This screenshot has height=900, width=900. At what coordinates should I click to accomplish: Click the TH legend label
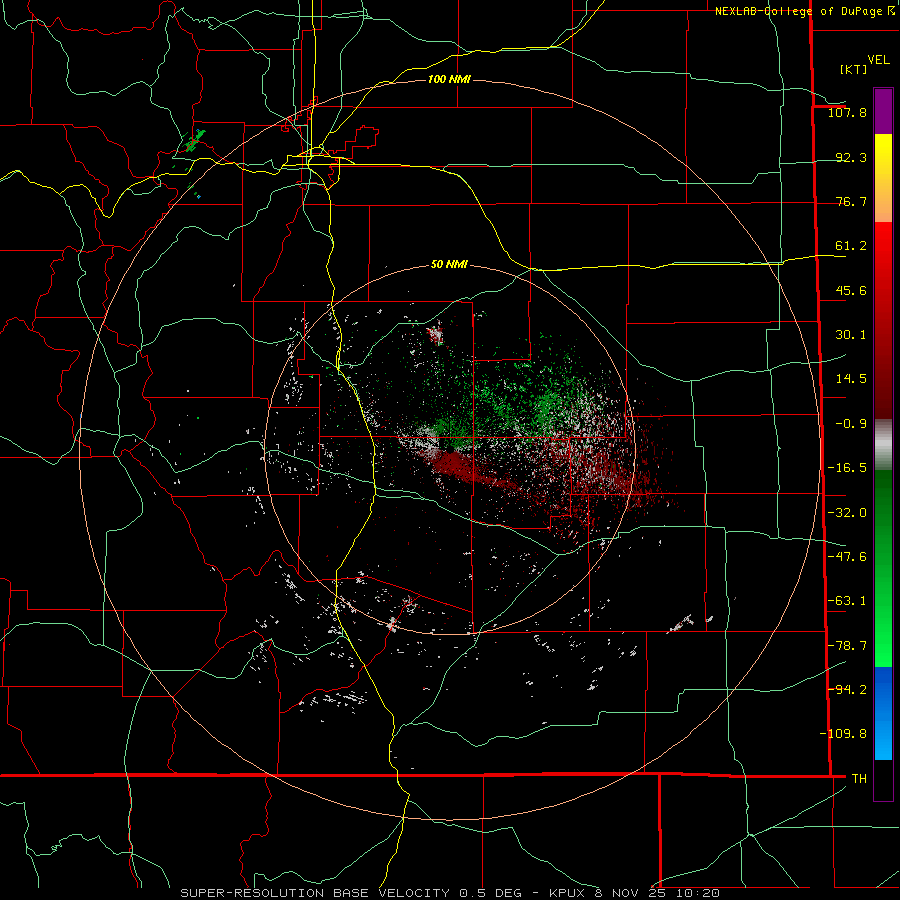859,778
